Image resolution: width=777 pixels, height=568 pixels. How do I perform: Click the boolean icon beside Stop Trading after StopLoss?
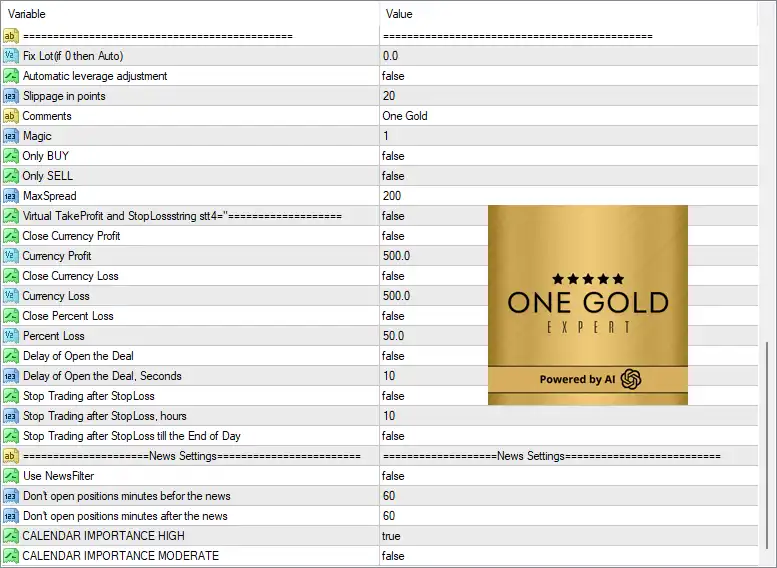pyautogui.click(x=10, y=396)
